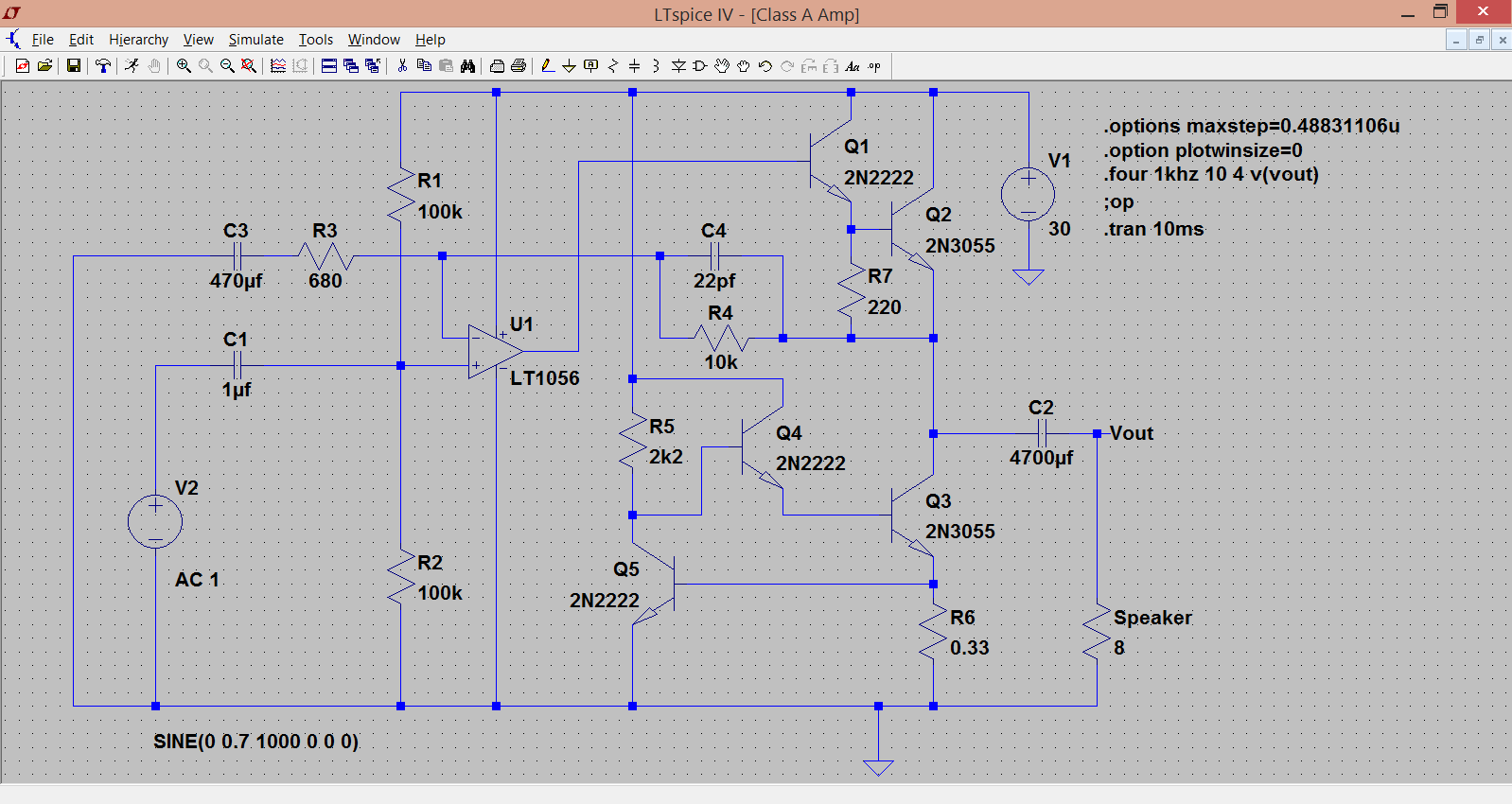
Task: Click the C4 22pf value
Action: 714,281
